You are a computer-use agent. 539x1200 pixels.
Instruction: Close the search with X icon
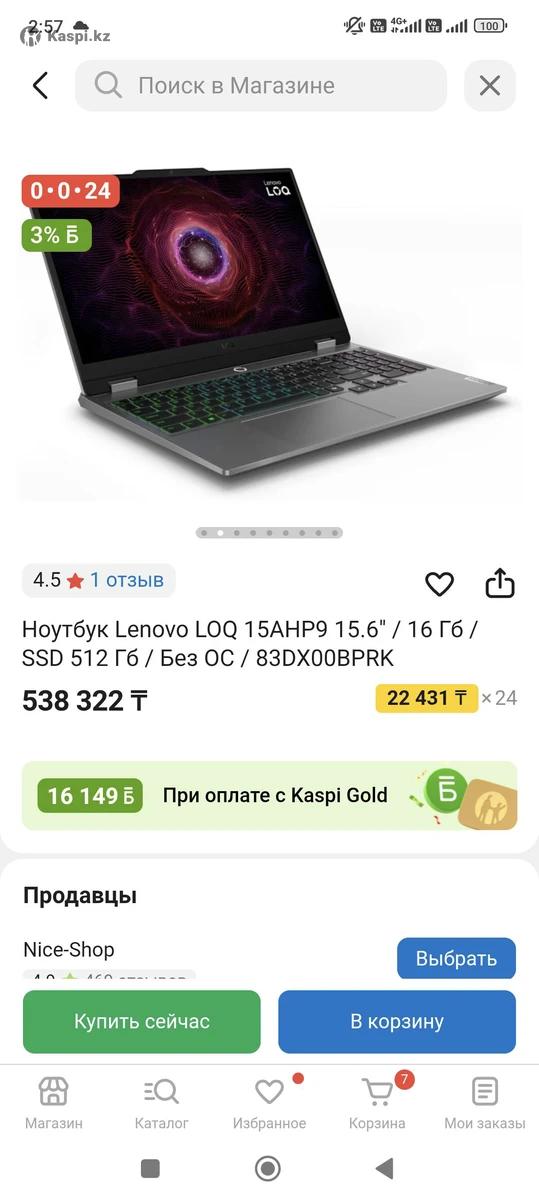click(x=490, y=86)
